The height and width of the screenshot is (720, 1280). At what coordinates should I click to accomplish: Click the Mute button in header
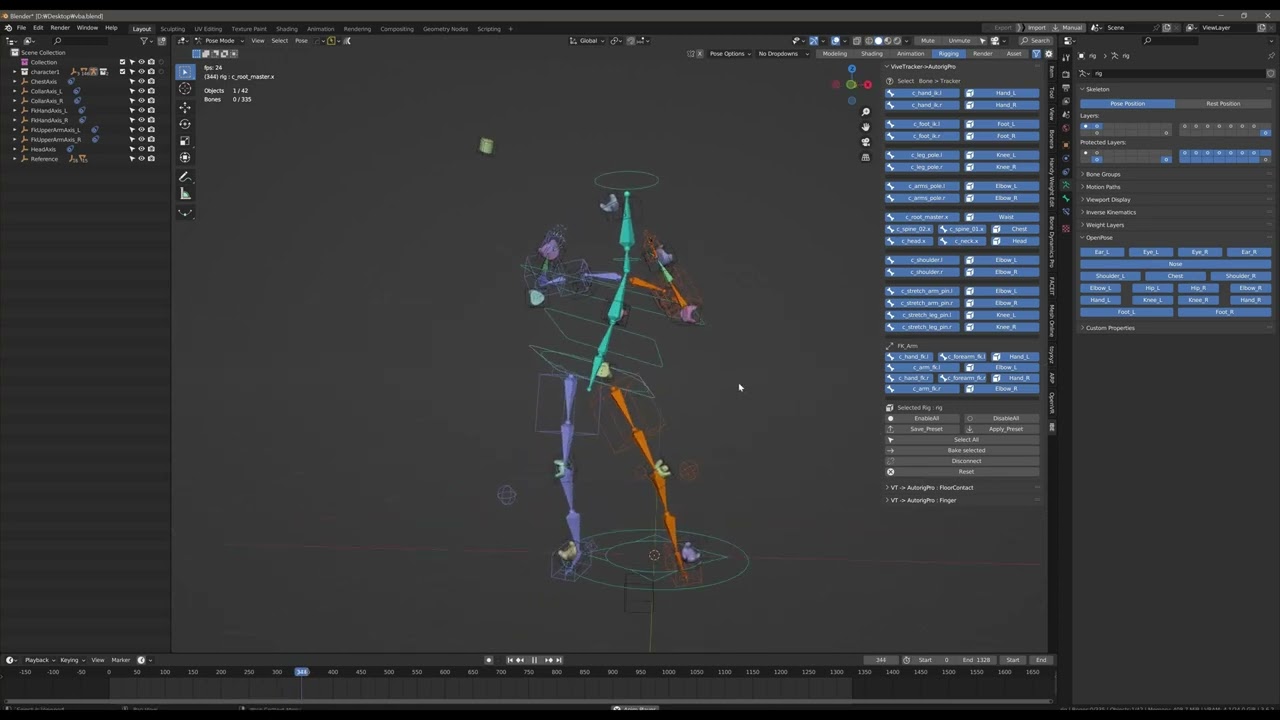(x=928, y=41)
